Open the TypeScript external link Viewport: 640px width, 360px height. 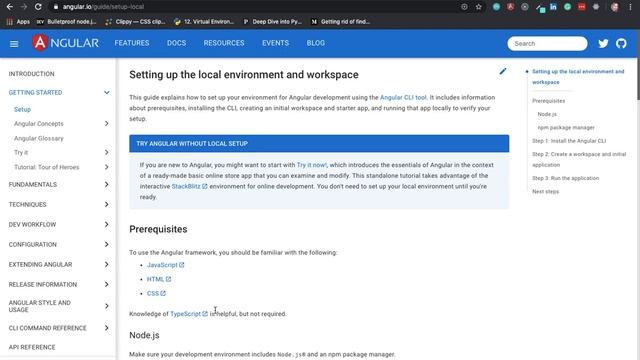tap(189, 314)
